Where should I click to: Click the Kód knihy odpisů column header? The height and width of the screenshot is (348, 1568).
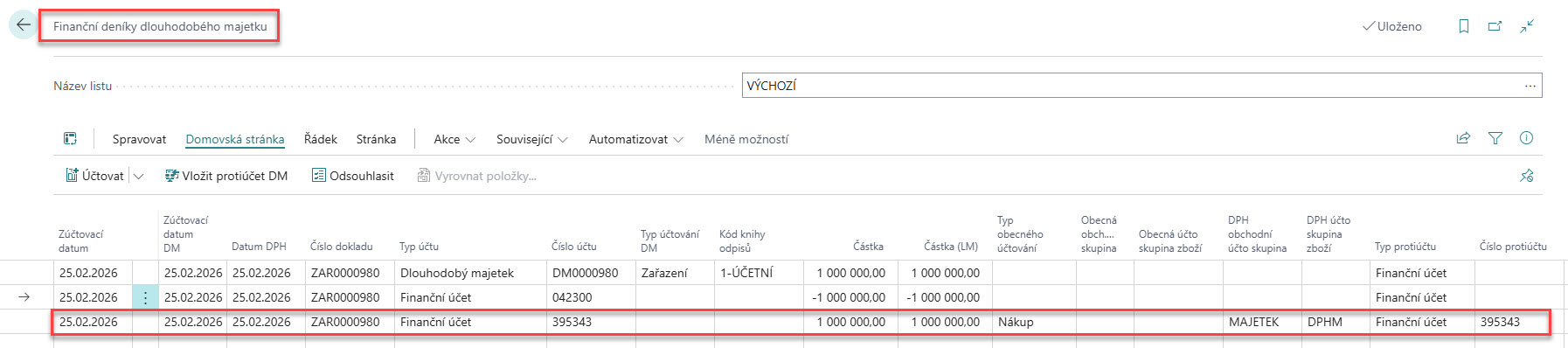742,240
